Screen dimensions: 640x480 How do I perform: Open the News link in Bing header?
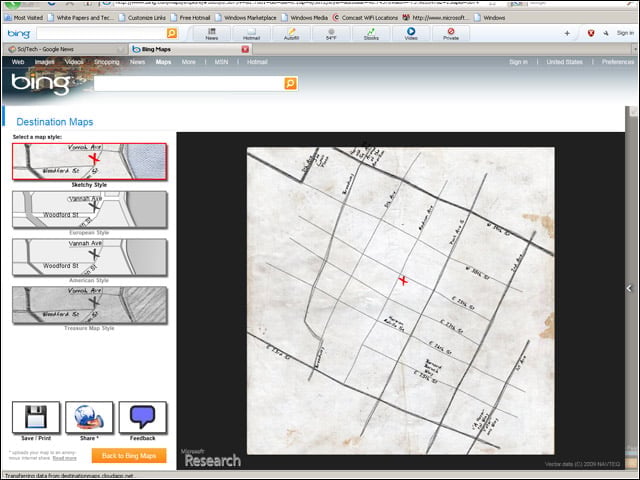(138, 62)
